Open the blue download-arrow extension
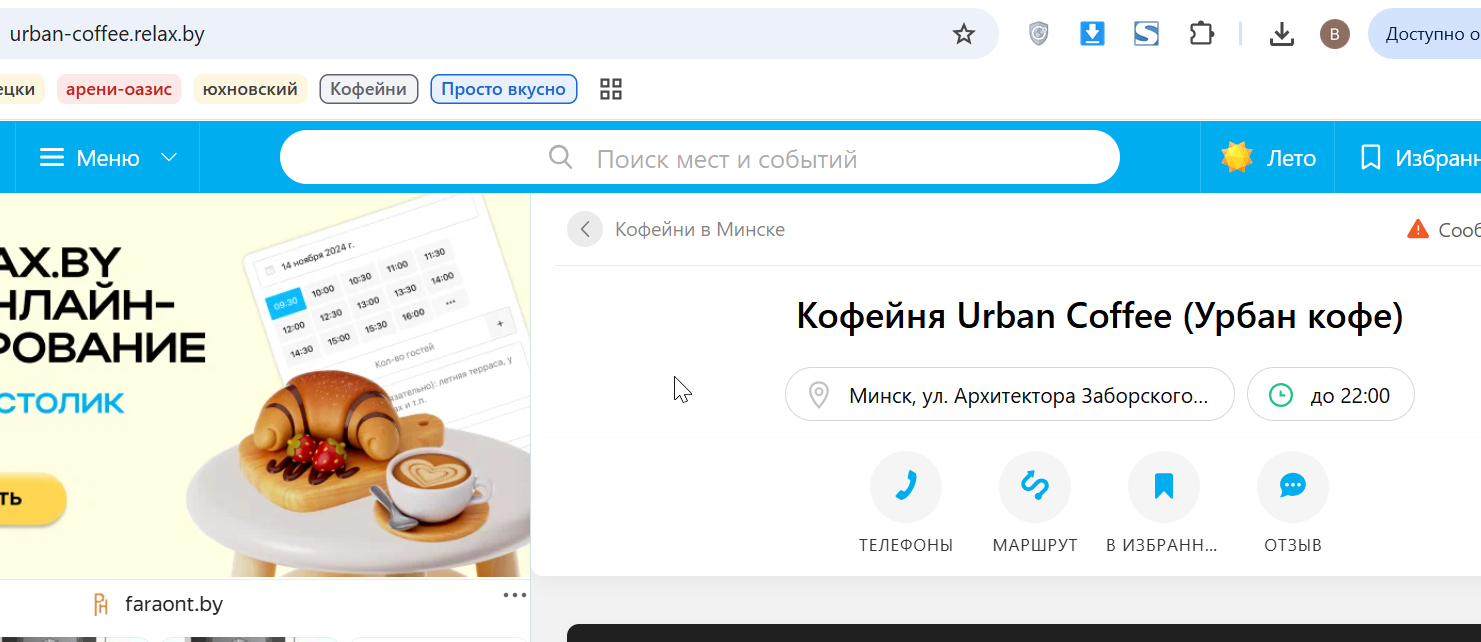1481x642 pixels. coord(1092,35)
